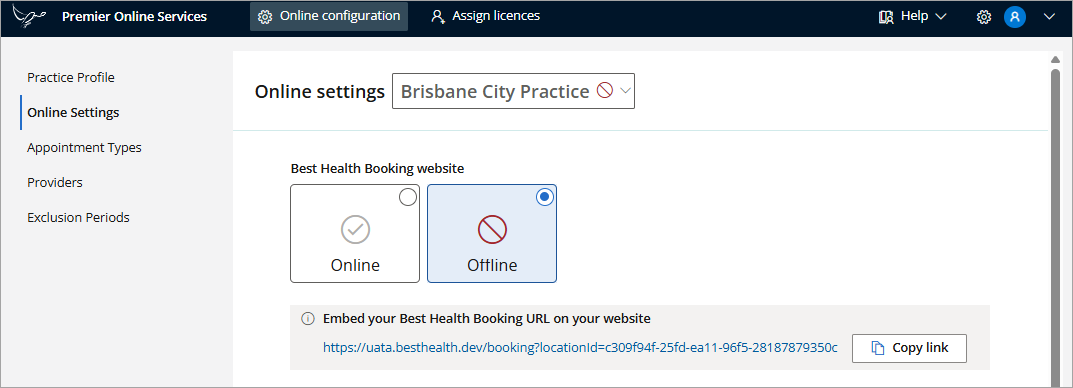The image size is (1073, 388).
Task: Open the Assign licences tab
Action: pyautogui.click(x=485, y=16)
